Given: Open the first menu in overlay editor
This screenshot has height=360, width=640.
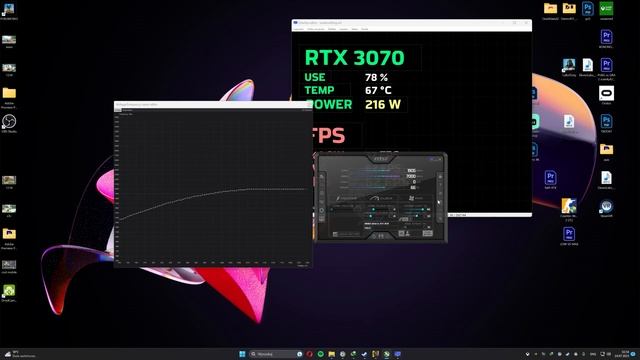Looking at the screenshot, I should click(x=299, y=29).
